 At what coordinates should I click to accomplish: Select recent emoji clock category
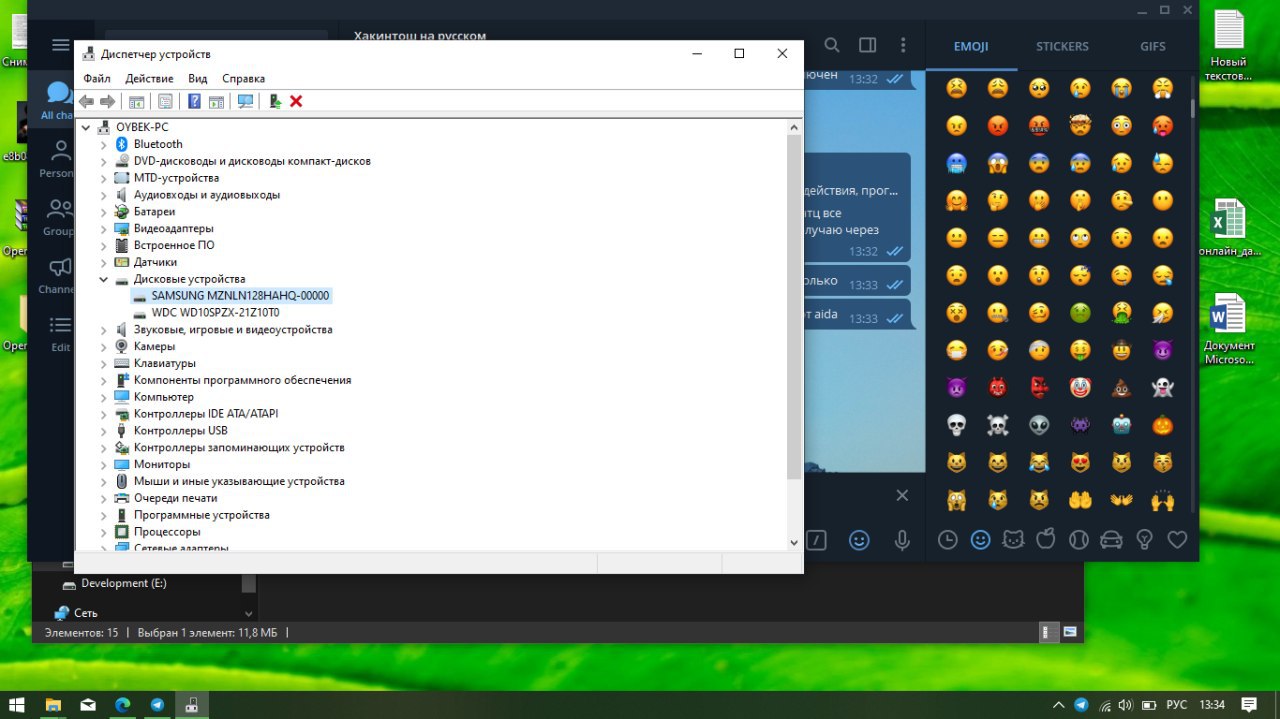pos(948,540)
